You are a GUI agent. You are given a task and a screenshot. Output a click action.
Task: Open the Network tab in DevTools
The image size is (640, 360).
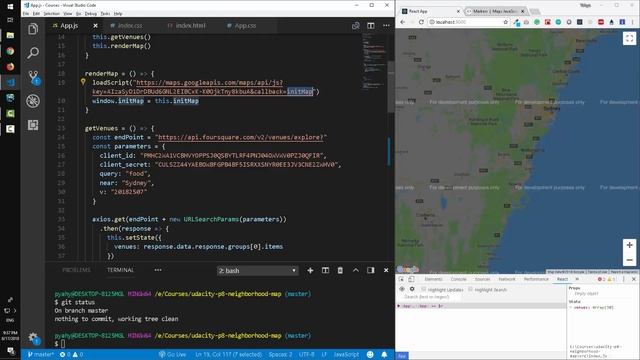[507, 279]
